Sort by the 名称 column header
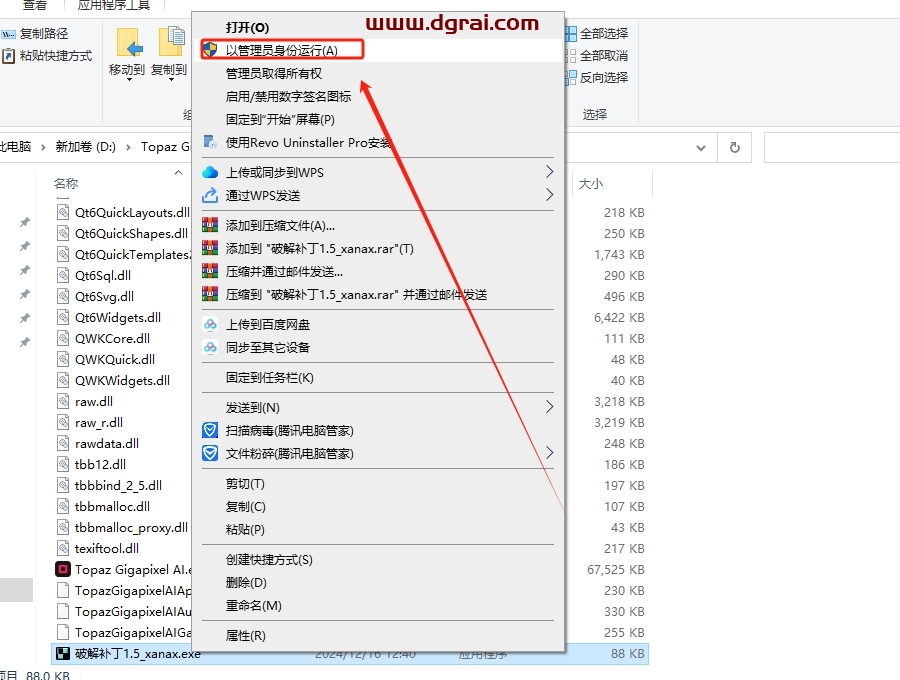Screen dimensions: 900x680 (x=65, y=184)
